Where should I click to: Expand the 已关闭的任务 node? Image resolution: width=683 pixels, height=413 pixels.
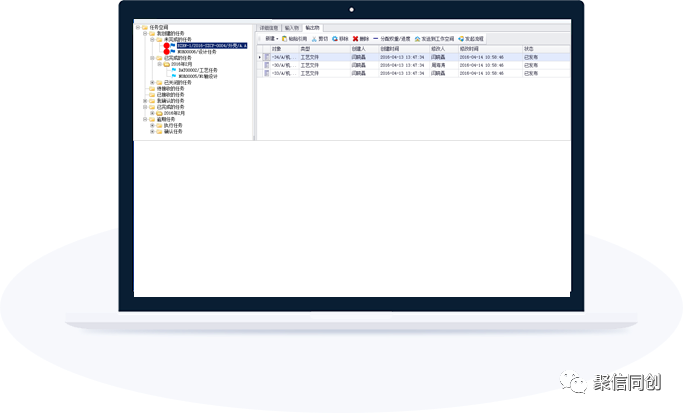point(152,82)
